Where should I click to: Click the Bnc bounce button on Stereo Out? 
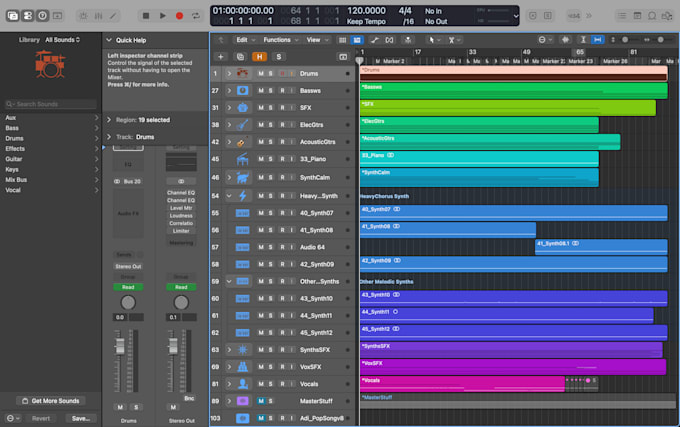189,398
